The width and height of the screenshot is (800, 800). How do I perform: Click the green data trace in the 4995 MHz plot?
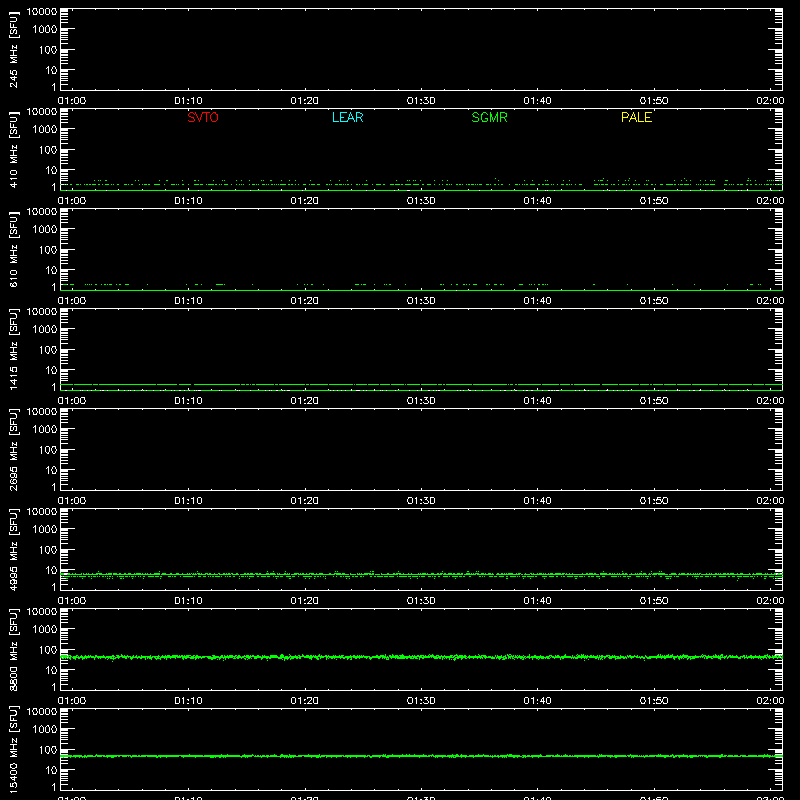[421, 575]
